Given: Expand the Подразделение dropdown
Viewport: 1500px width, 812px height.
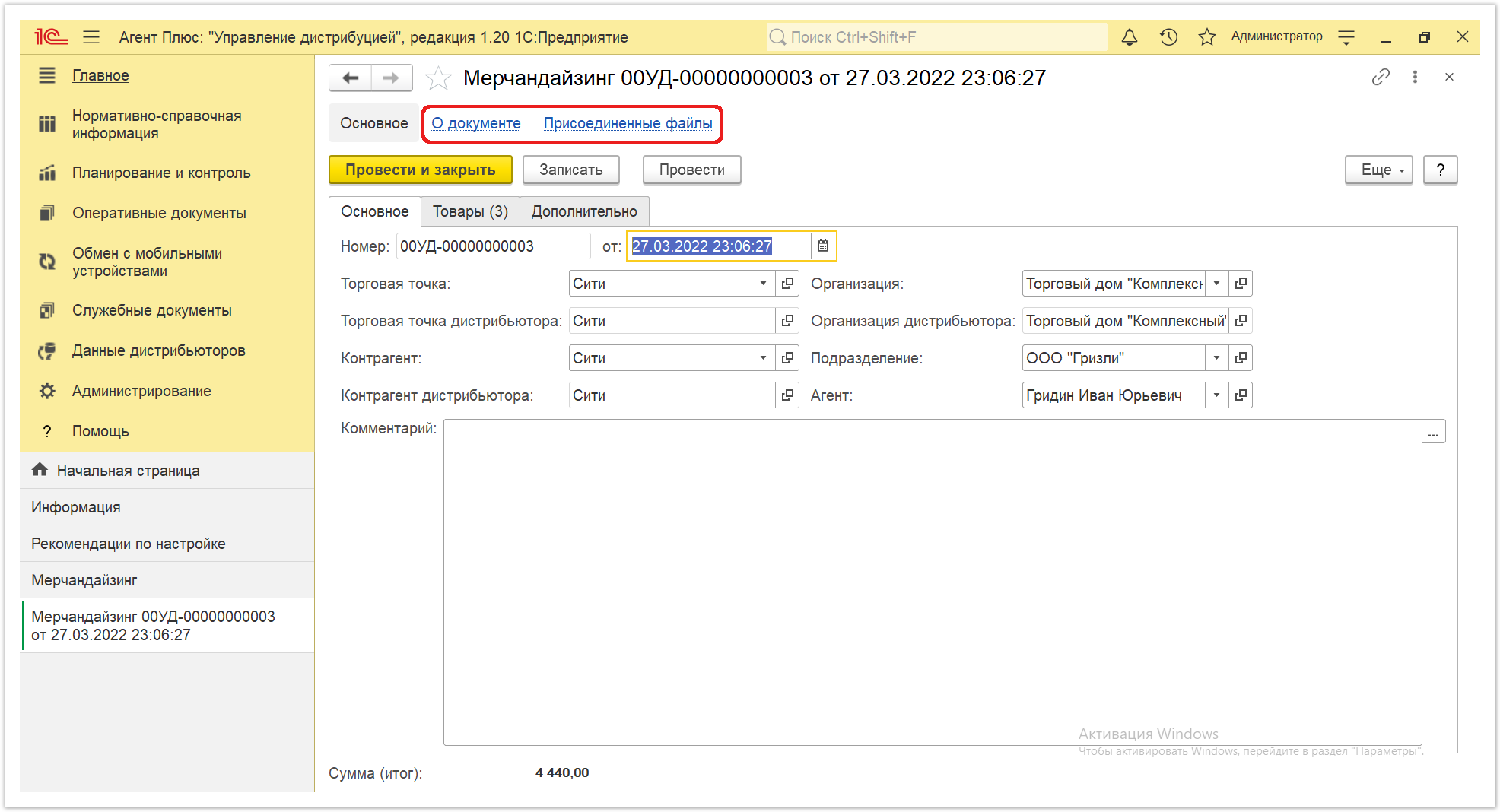Looking at the screenshot, I should tap(1216, 358).
